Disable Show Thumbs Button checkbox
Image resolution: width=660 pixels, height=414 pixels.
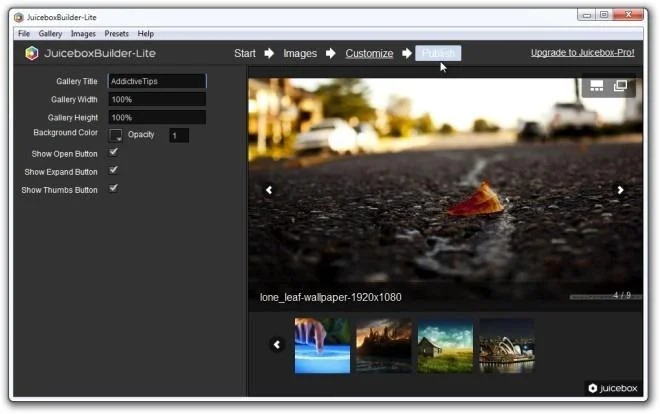114,188
